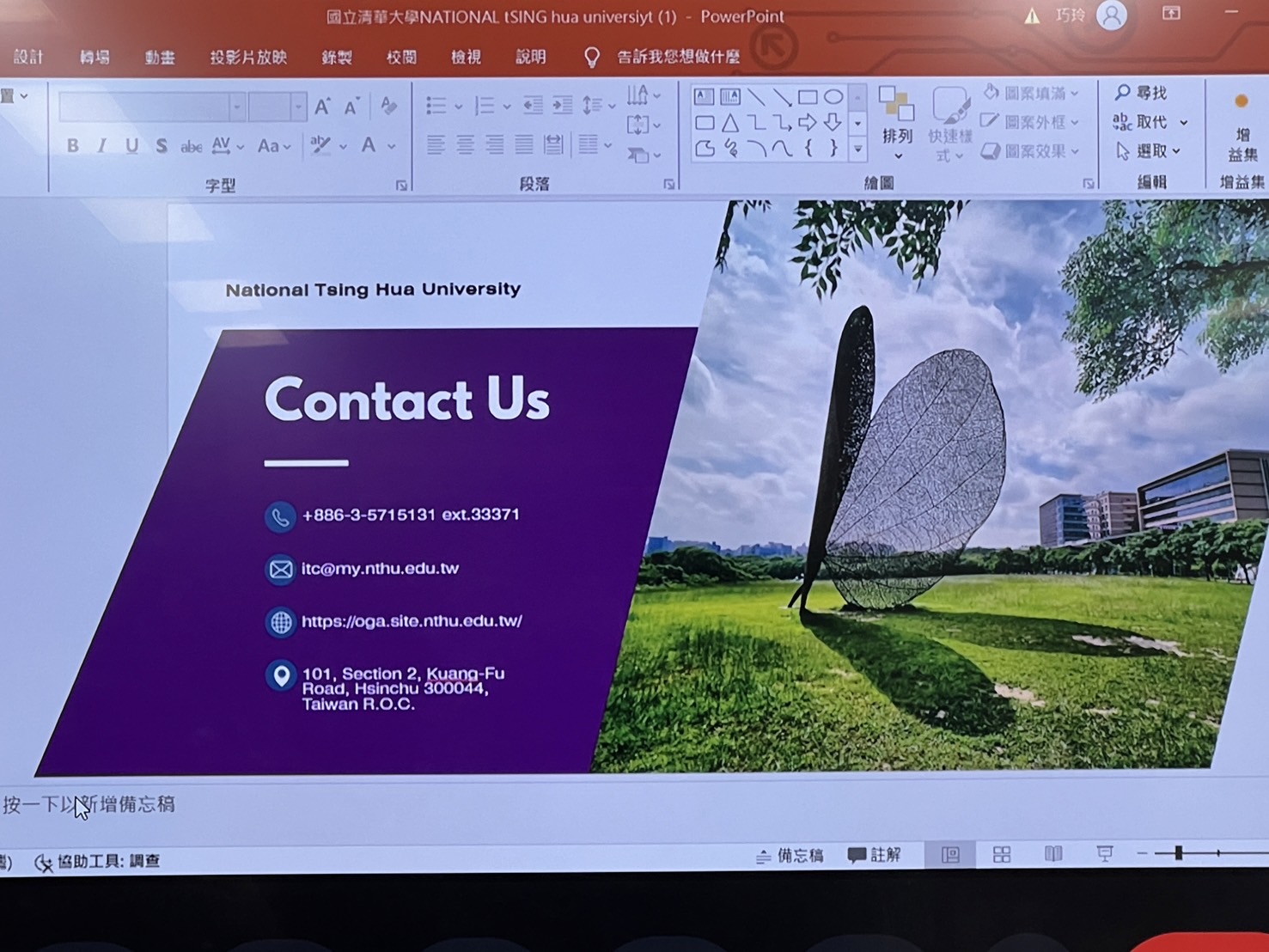
Task: Select the vertical text box shape
Action: point(729,96)
